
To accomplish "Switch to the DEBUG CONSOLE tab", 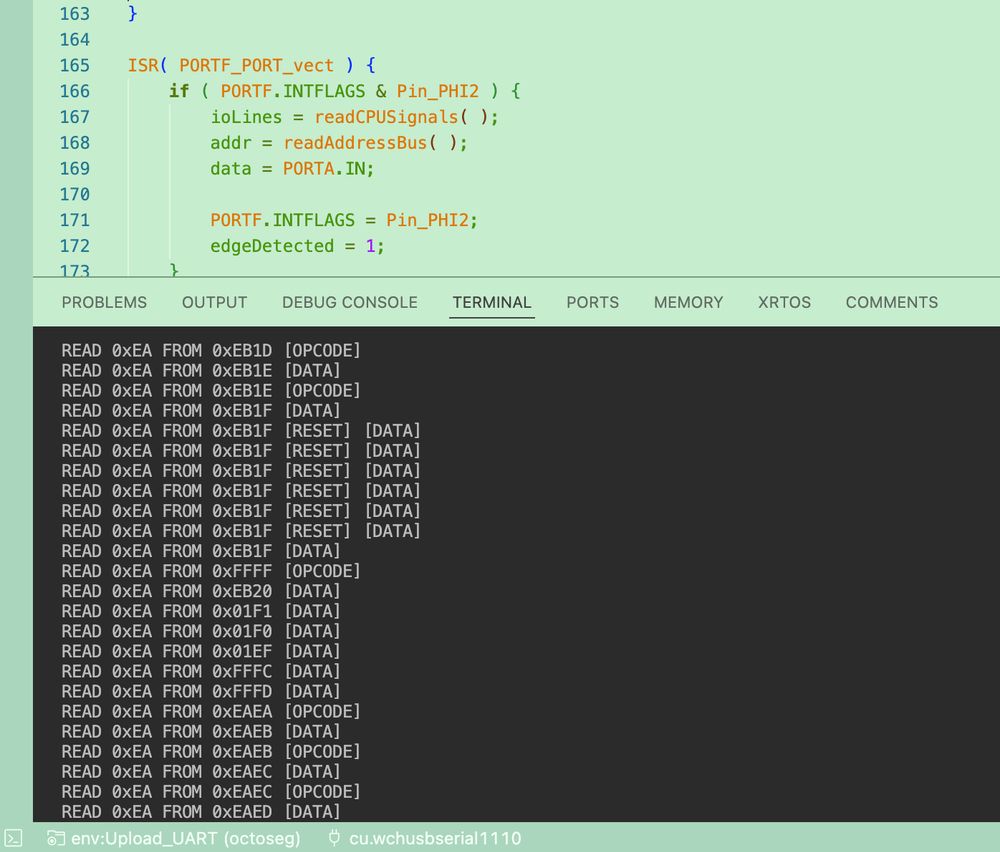I will click(x=349, y=302).
